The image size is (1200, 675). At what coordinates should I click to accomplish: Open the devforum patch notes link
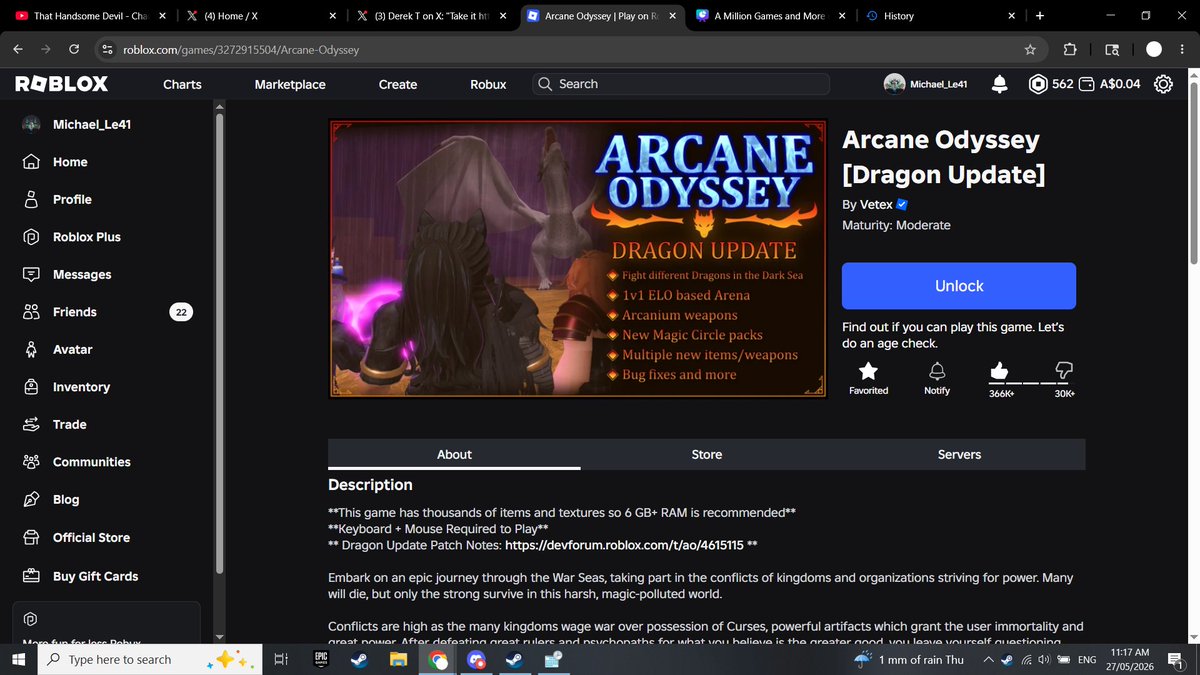624,546
